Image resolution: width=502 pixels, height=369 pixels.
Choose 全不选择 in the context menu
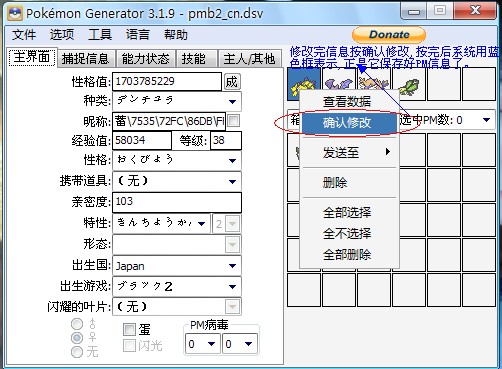click(349, 234)
